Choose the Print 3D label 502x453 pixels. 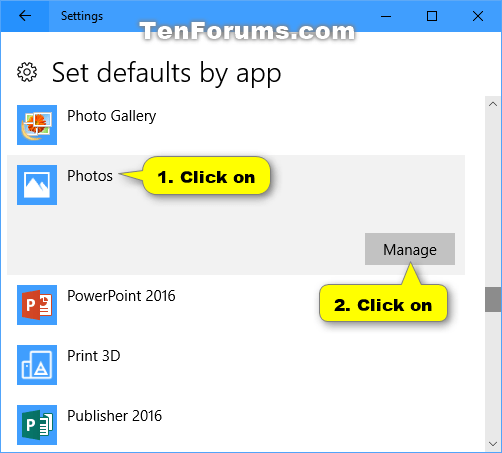94,356
